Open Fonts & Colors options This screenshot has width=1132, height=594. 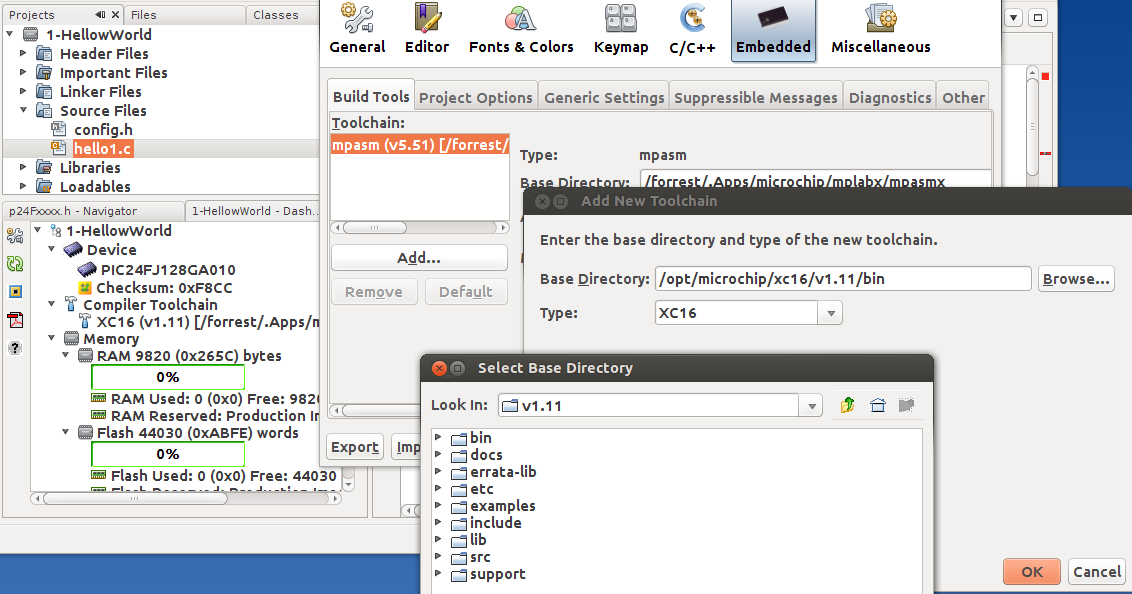(x=521, y=30)
